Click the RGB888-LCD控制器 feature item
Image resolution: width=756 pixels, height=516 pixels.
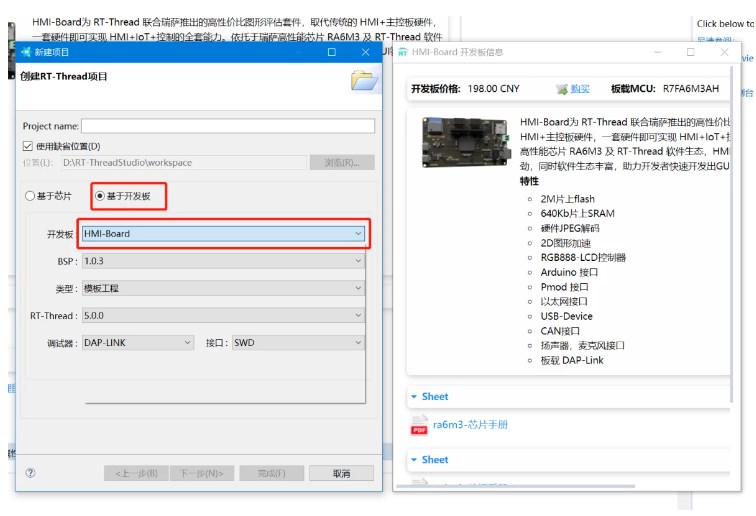click(x=583, y=258)
